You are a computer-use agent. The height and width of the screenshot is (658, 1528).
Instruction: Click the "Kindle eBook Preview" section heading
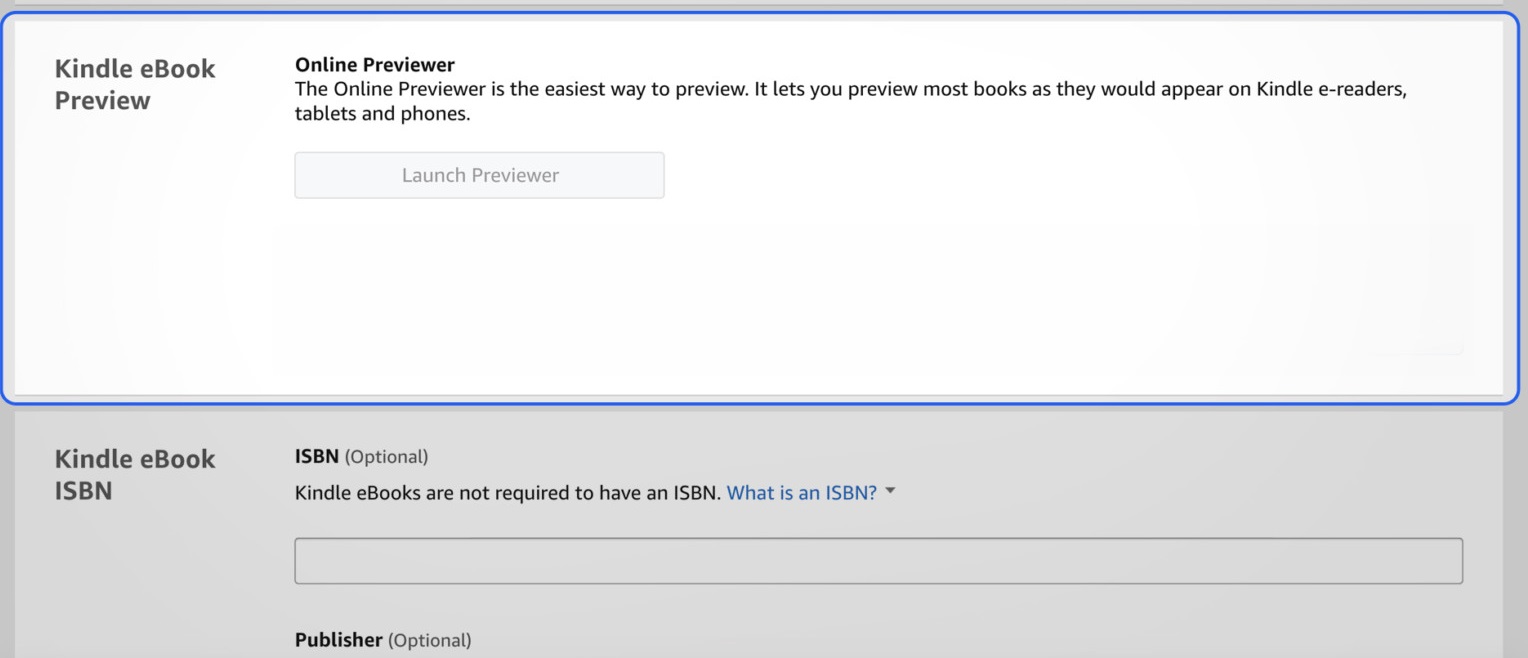(x=134, y=84)
